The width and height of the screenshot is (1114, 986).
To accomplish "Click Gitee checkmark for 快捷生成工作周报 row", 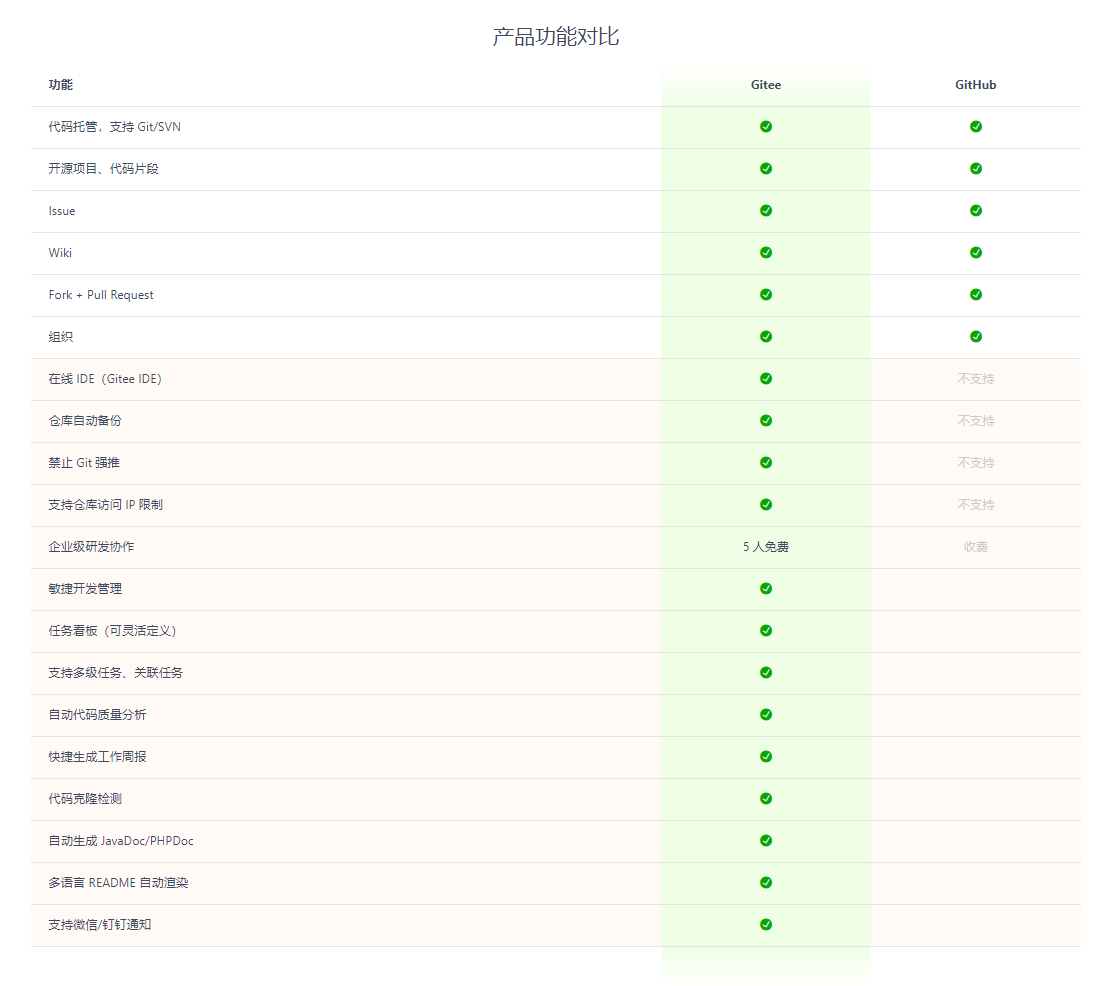I will (x=766, y=757).
